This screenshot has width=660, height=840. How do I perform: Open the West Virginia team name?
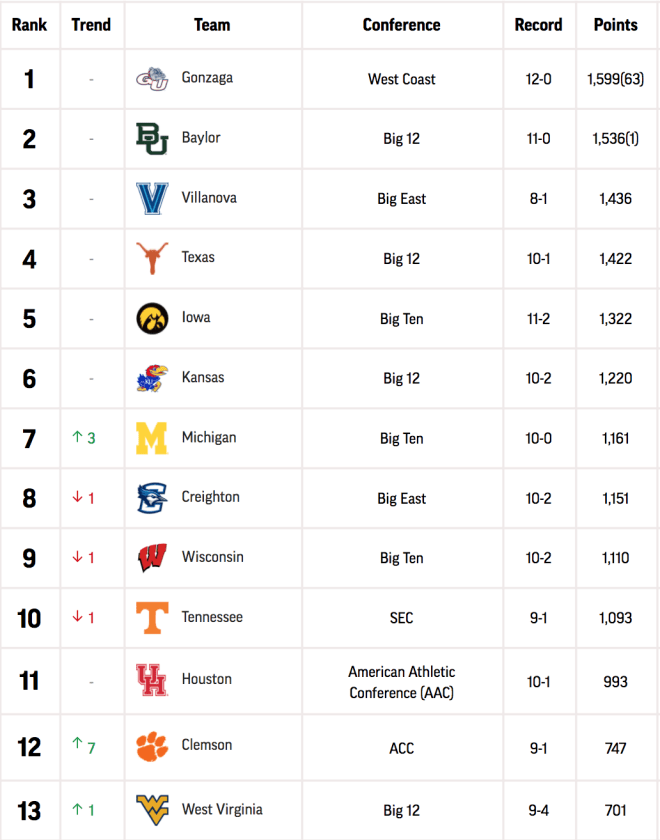point(222,809)
